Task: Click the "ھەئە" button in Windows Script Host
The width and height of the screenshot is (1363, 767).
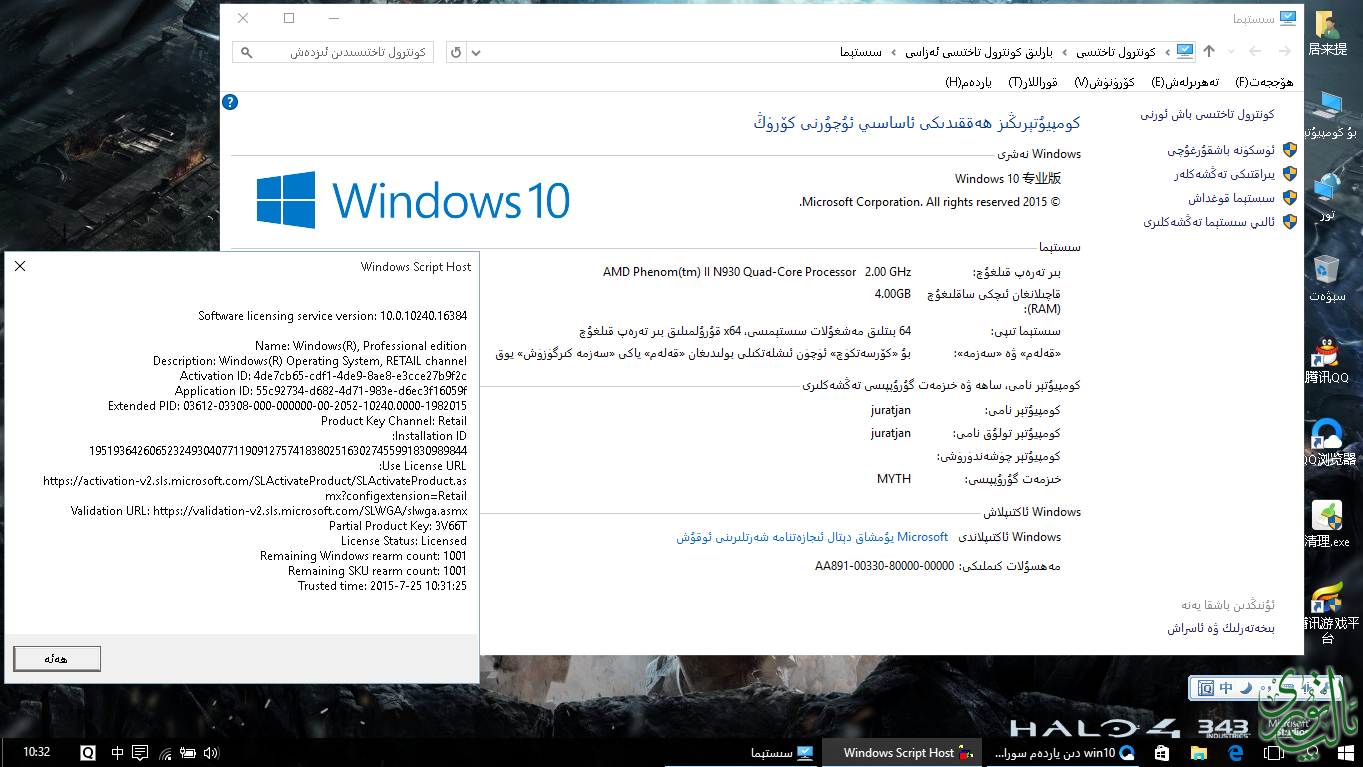Action: coord(57,658)
